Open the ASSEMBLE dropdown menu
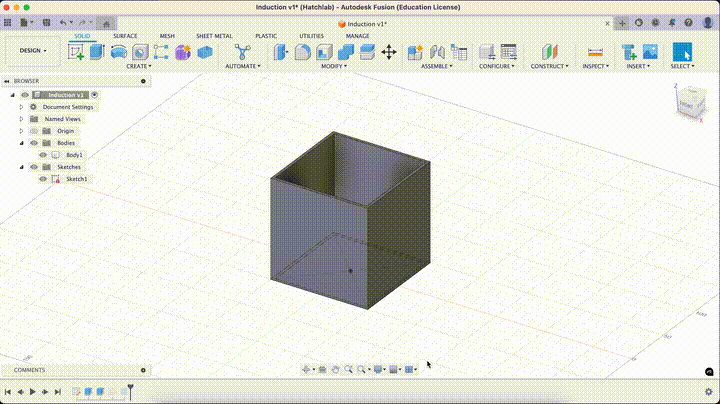The image size is (720, 404). [437, 66]
